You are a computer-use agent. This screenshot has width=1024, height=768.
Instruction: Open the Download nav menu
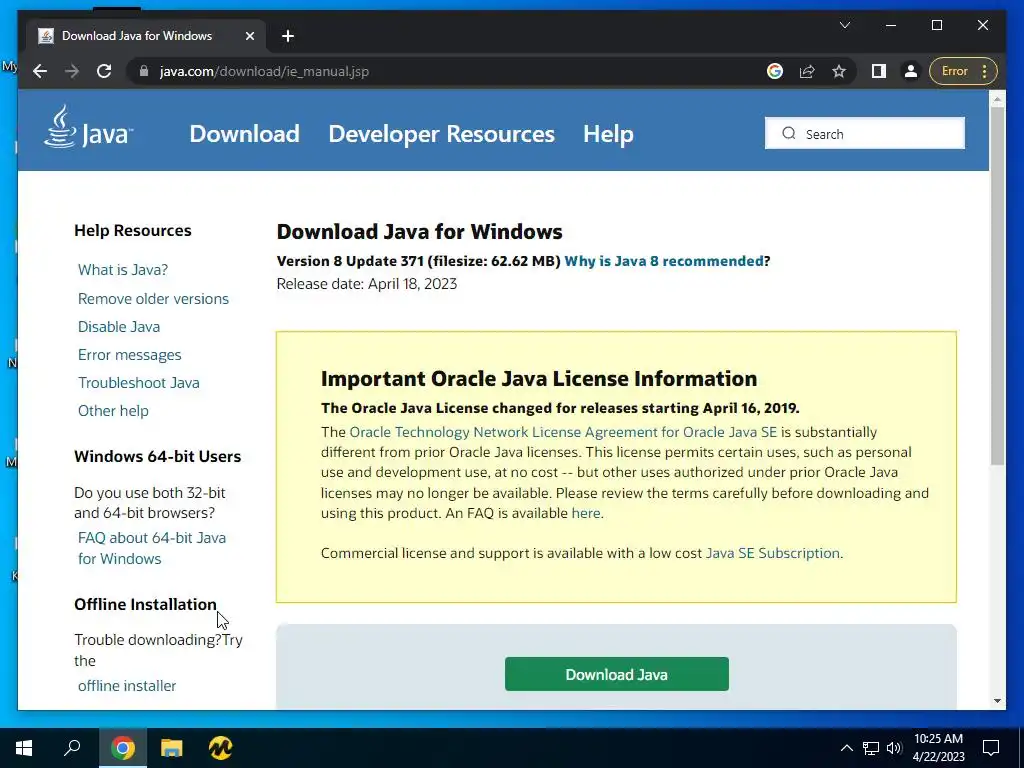244,134
